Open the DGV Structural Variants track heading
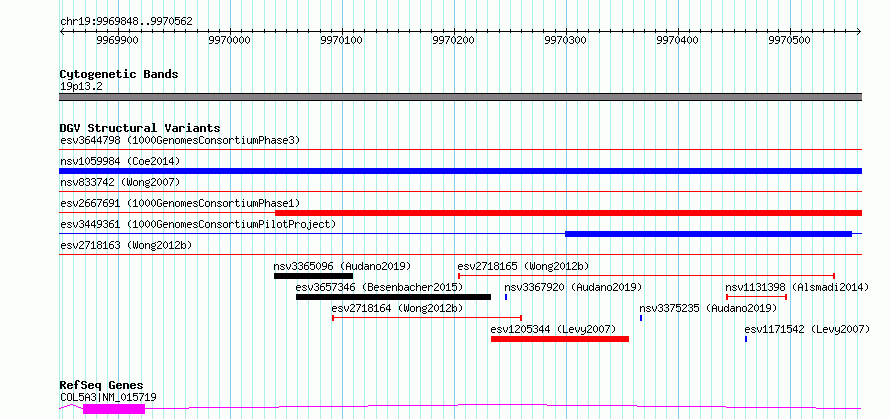The width and height of the screenshot is (890, 419). pos(140,128)
